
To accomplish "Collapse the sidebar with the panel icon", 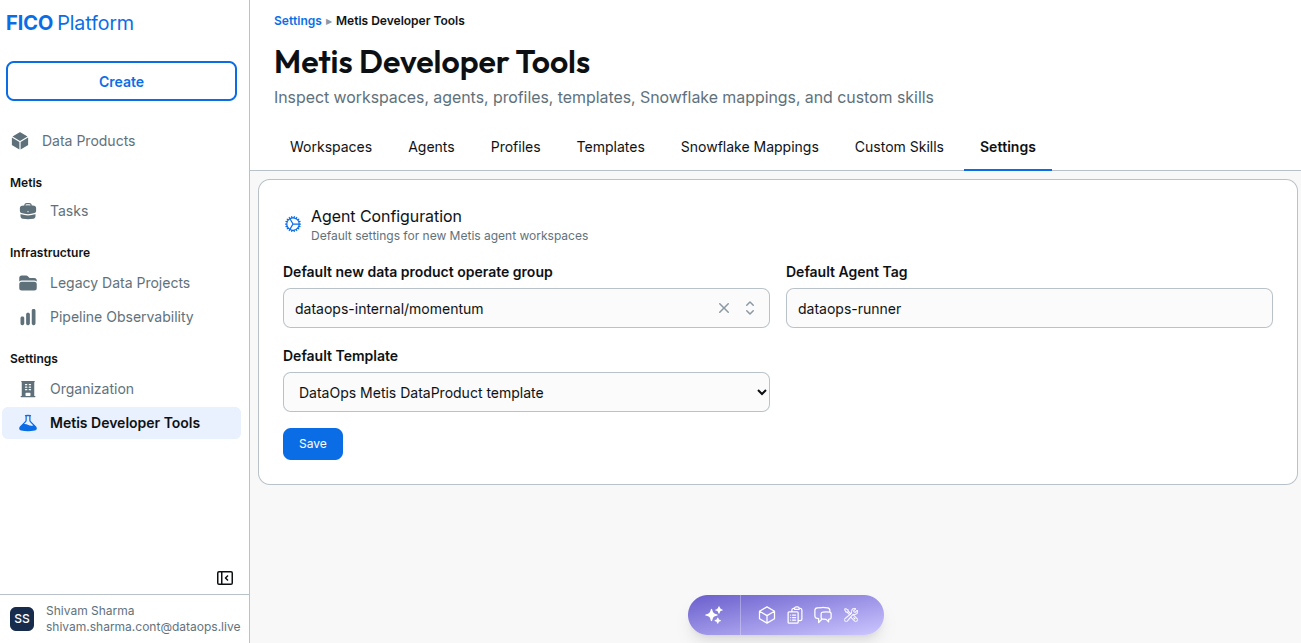I will pos(225,578).
